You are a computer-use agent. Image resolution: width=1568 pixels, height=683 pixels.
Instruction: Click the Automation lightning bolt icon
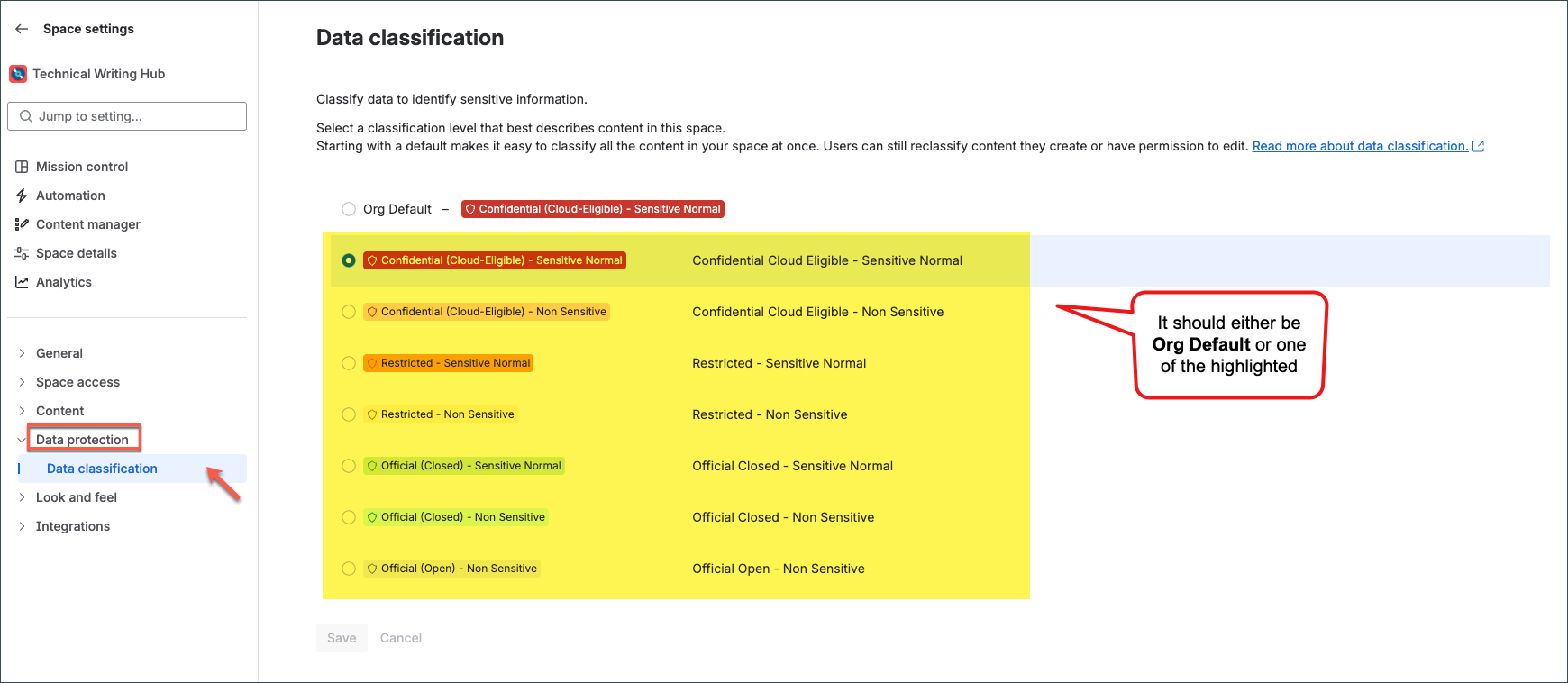pyautogui.click(x=22, y=196)
